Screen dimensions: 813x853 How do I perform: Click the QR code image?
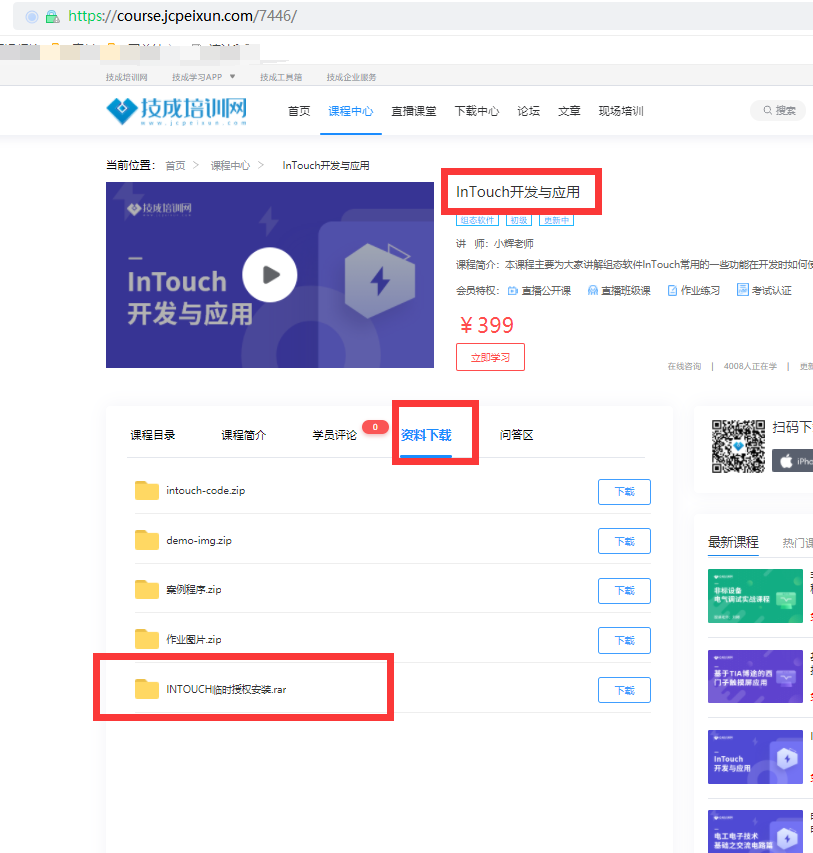click(x=738, y=446)
